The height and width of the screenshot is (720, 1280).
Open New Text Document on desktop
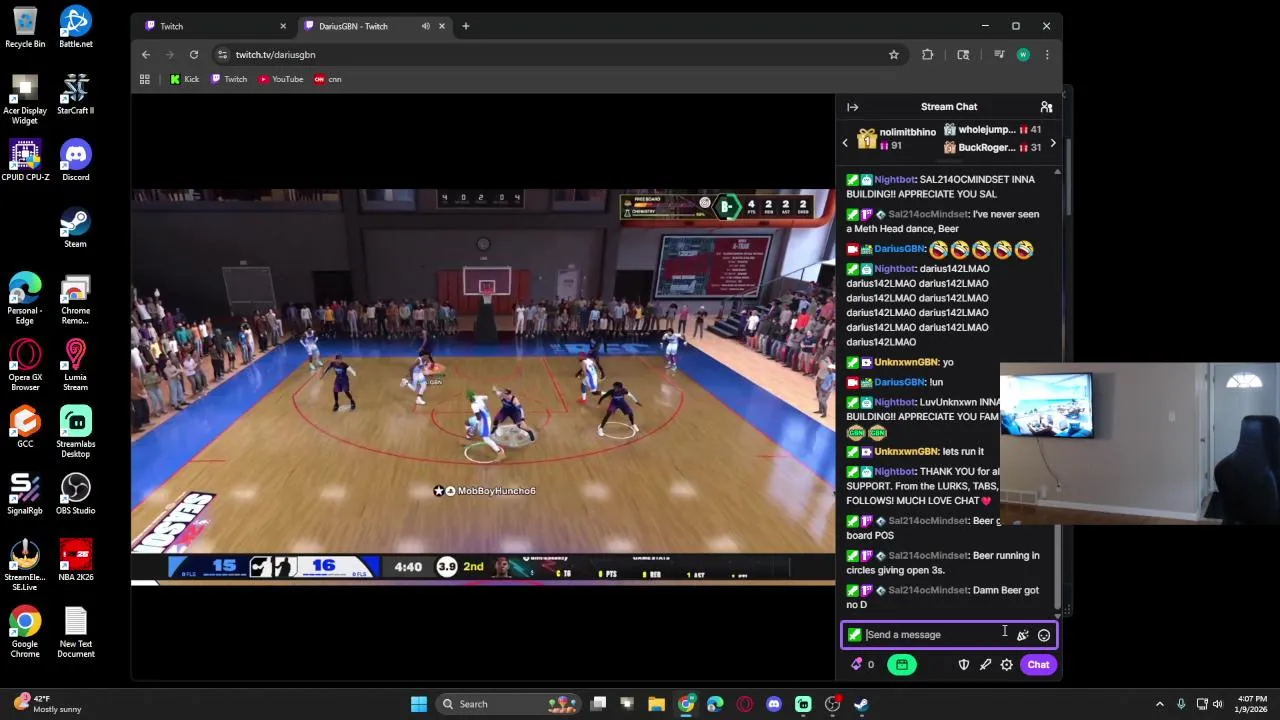[x=76, y=632]
